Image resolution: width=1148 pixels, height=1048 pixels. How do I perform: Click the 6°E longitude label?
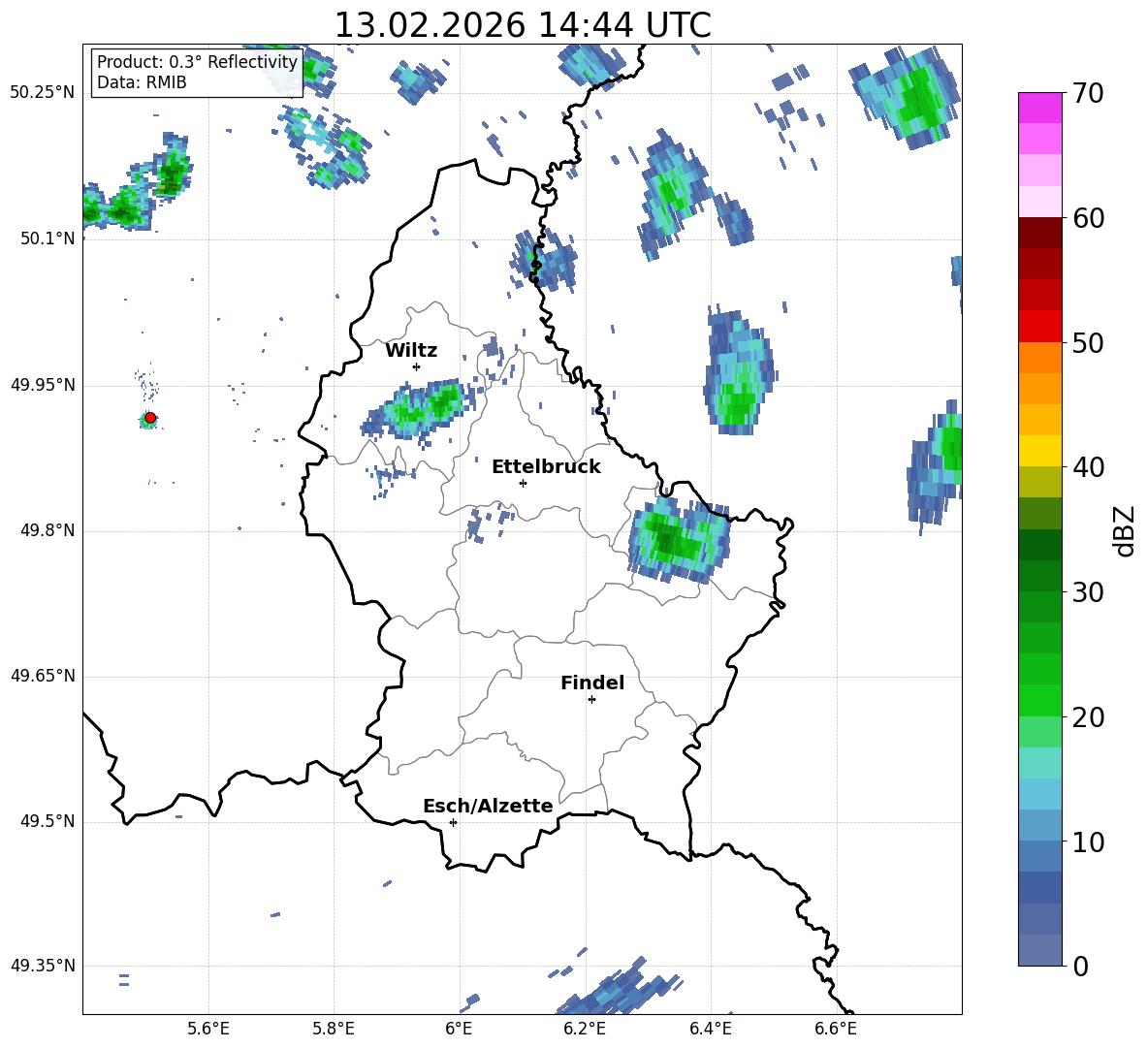(459, 1029)
